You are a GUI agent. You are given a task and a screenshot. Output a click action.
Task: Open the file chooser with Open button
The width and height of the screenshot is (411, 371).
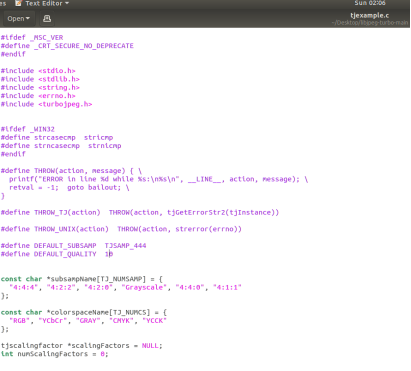(19, 19)
